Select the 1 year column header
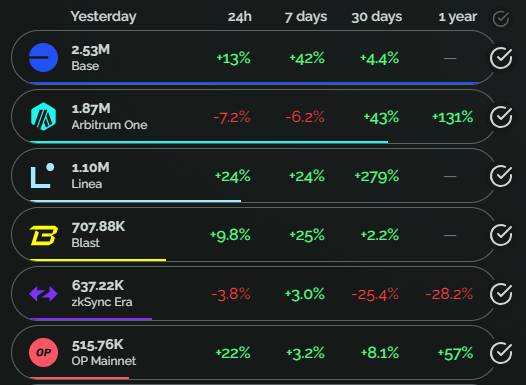The height and width of the screenshot is (385, 526). pos(458,17)
